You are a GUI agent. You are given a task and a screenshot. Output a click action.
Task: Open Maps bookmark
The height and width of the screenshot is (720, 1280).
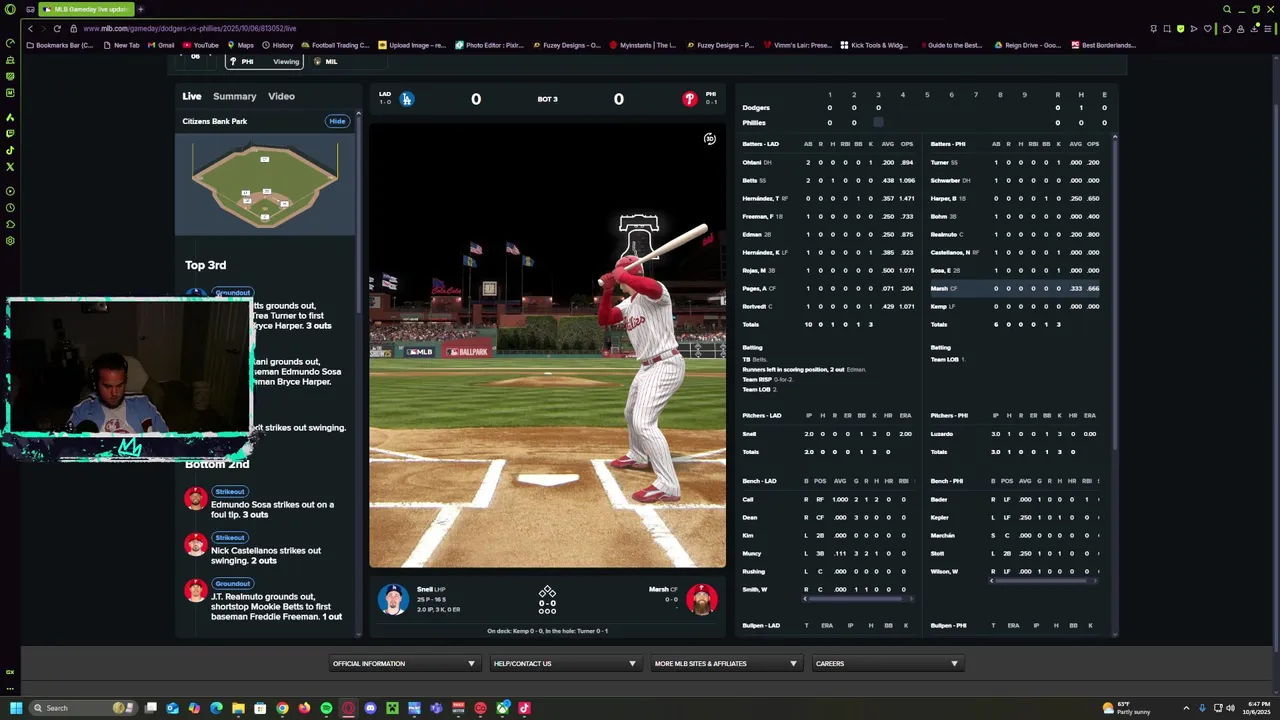[x=241, y=45]
